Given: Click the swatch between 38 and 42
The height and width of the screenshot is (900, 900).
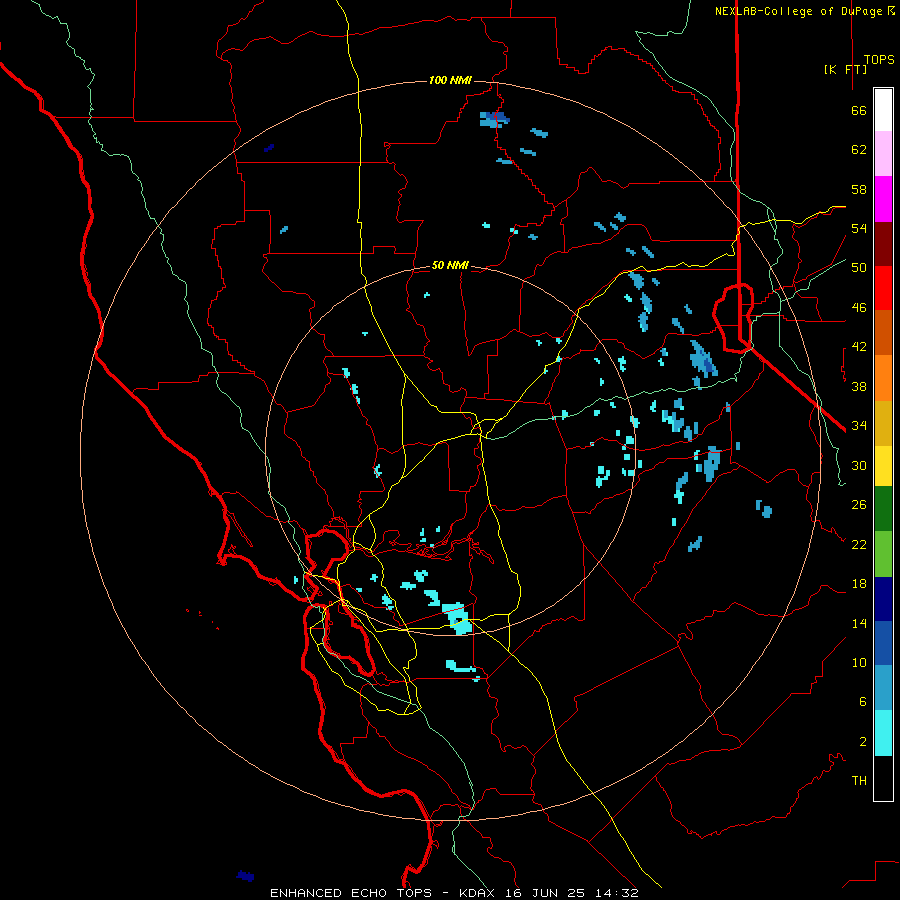Looking at the screenshot, I should pos(883,378).
